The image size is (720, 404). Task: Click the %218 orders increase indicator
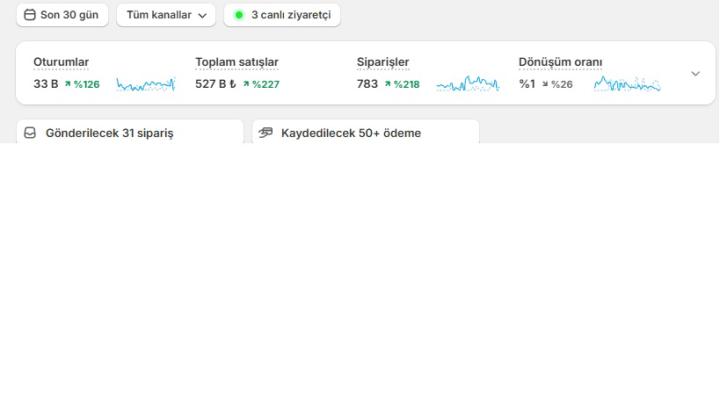(402, 84)
